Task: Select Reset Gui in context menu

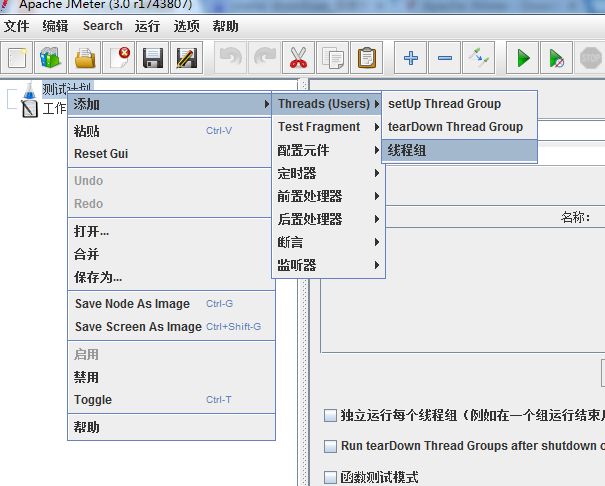Action: point(171,154)
